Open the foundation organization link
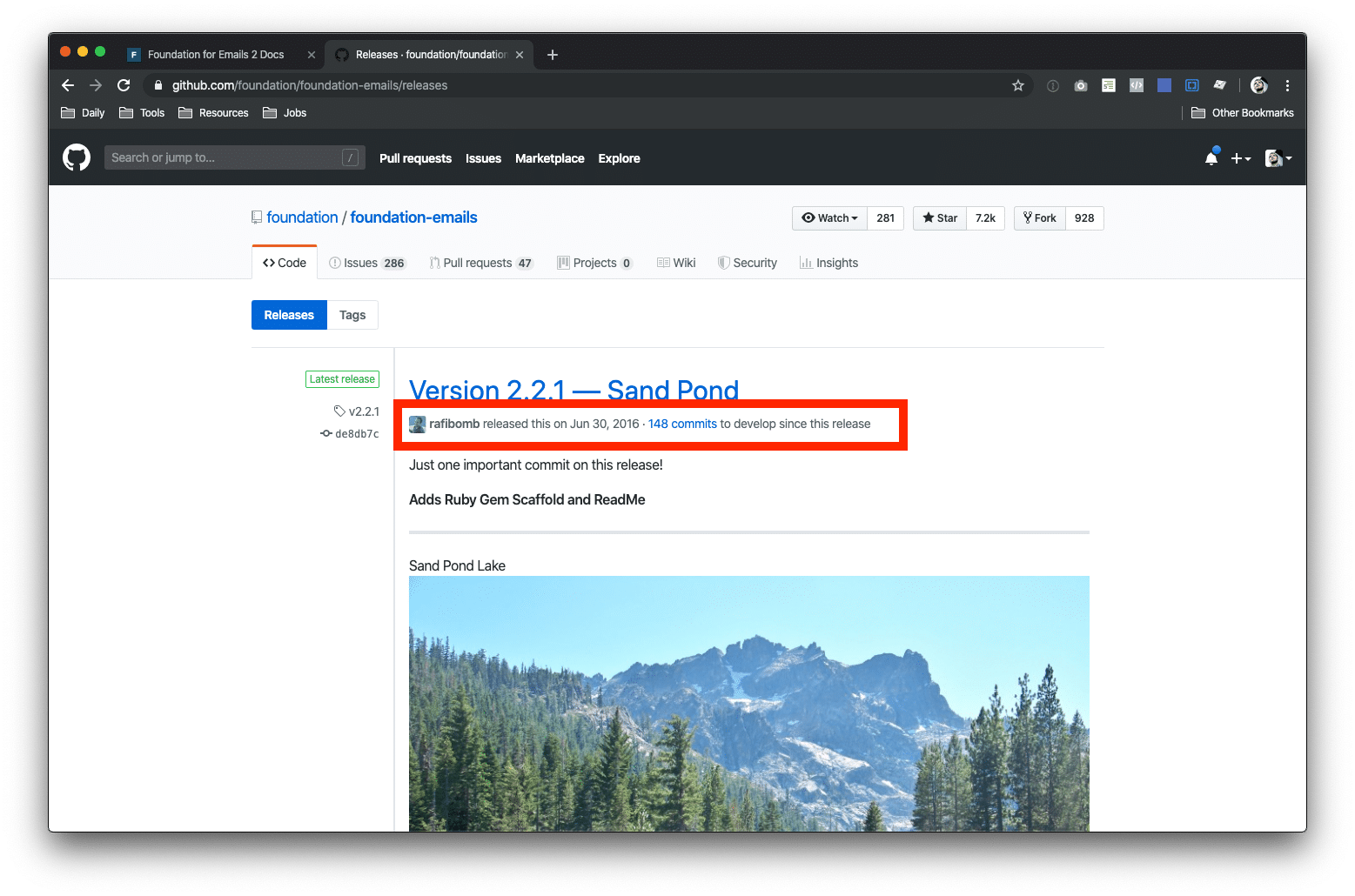This screenshot has height=896, width=1355. (302, 217)
